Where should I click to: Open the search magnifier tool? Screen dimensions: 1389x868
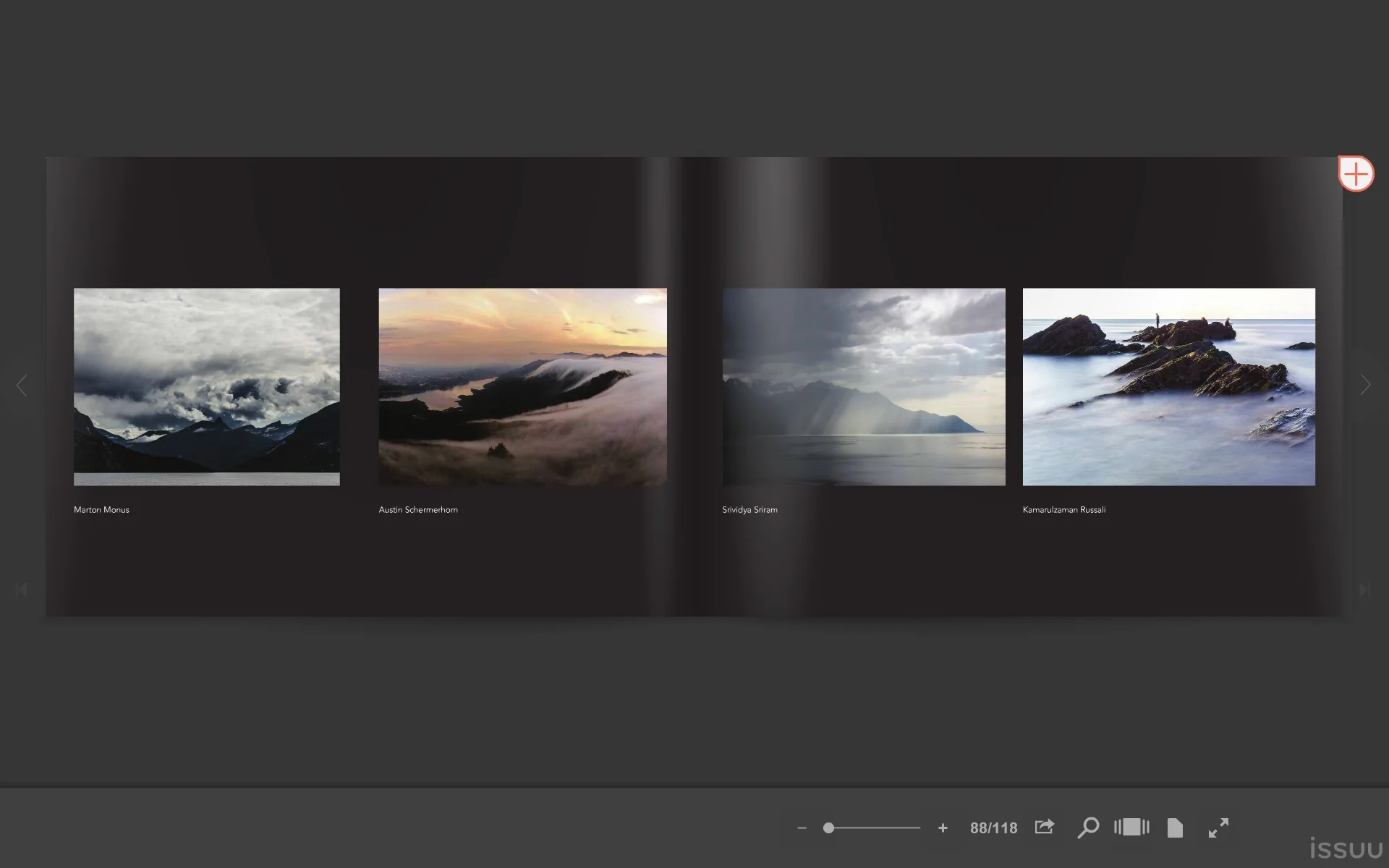point(1088,827)
